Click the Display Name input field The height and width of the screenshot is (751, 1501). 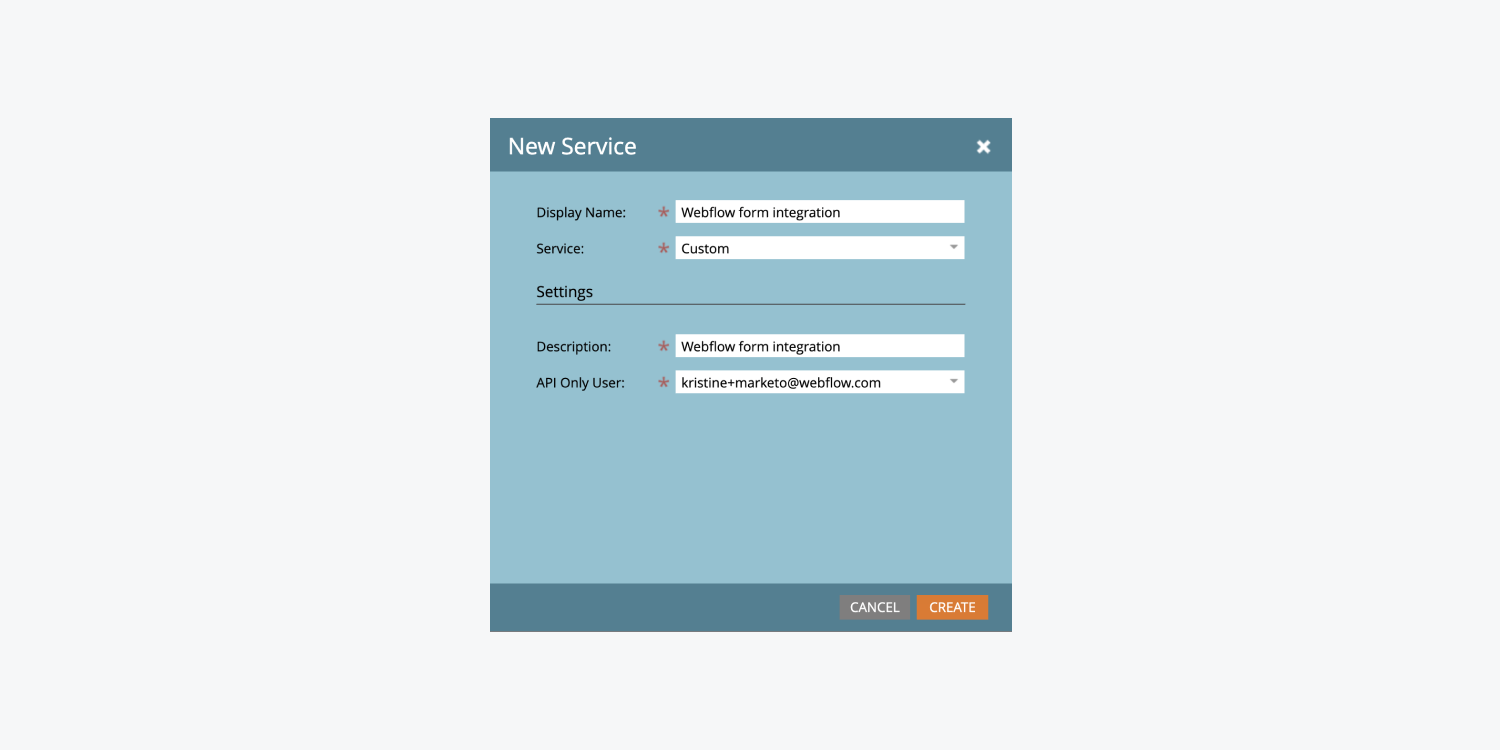(x=820, y=212)
